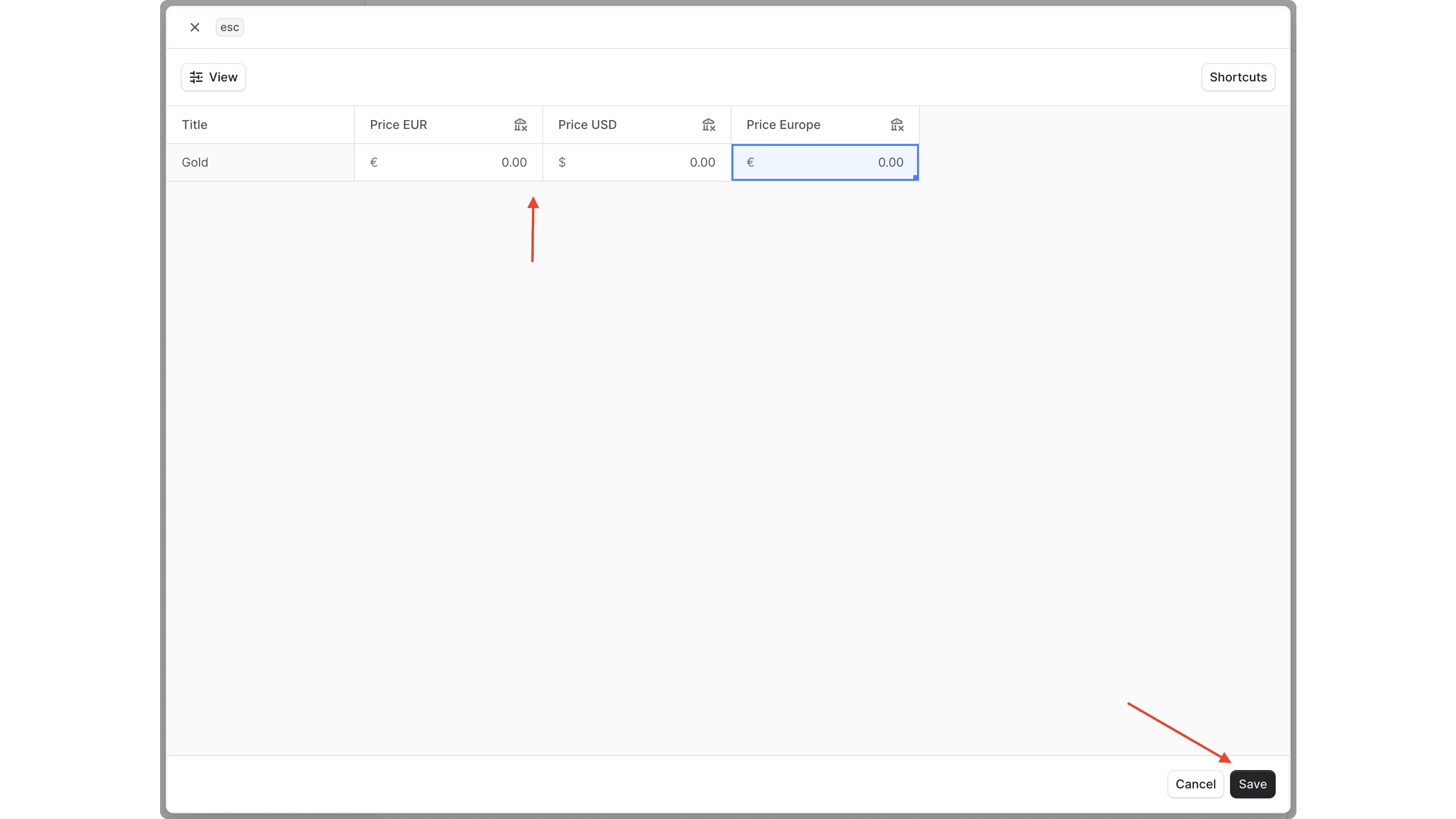Open the View dropdown

213,77
